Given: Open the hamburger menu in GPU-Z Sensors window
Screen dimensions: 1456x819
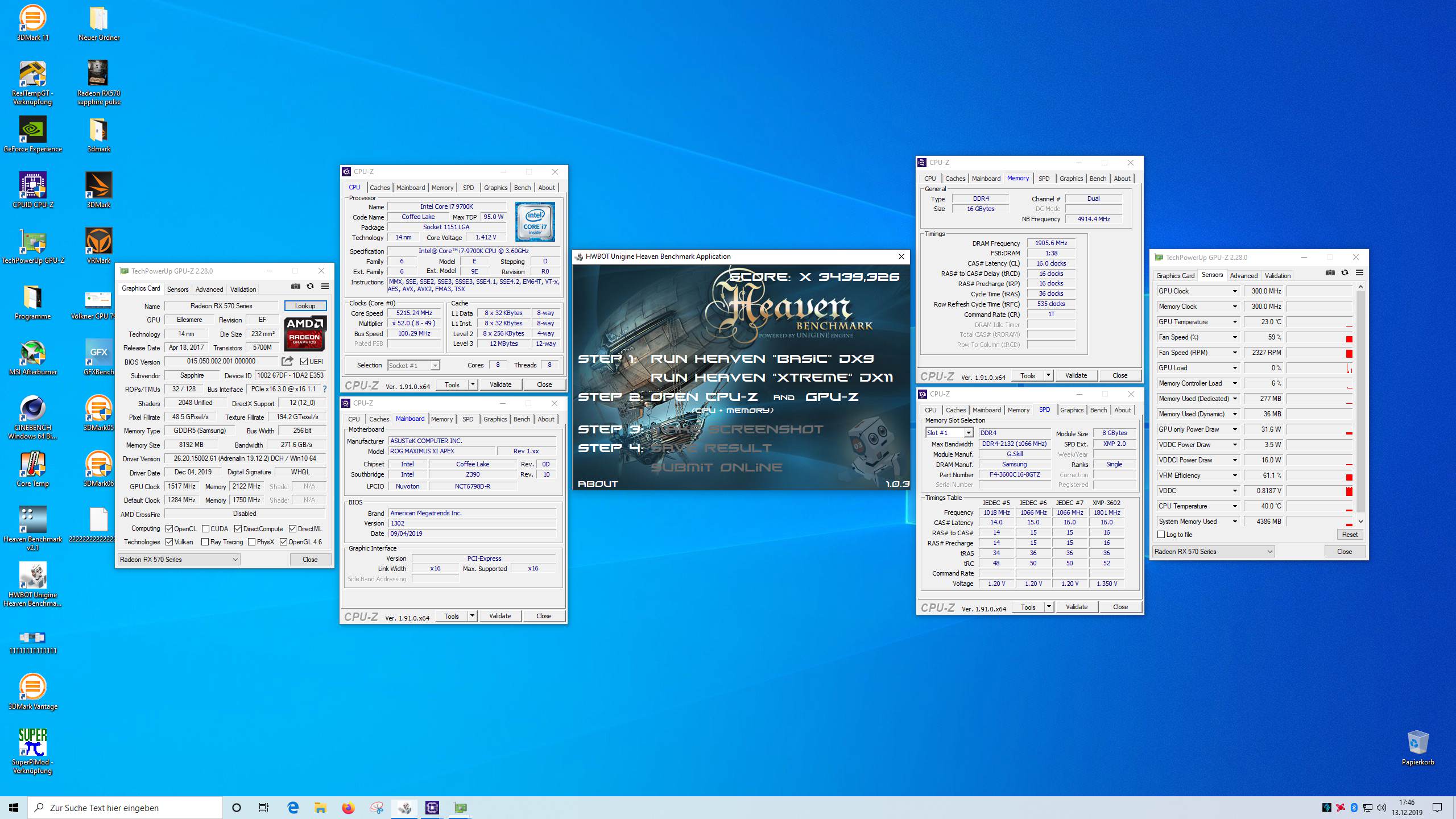Looking at the screenshot, I should (x=1360, y=273).
